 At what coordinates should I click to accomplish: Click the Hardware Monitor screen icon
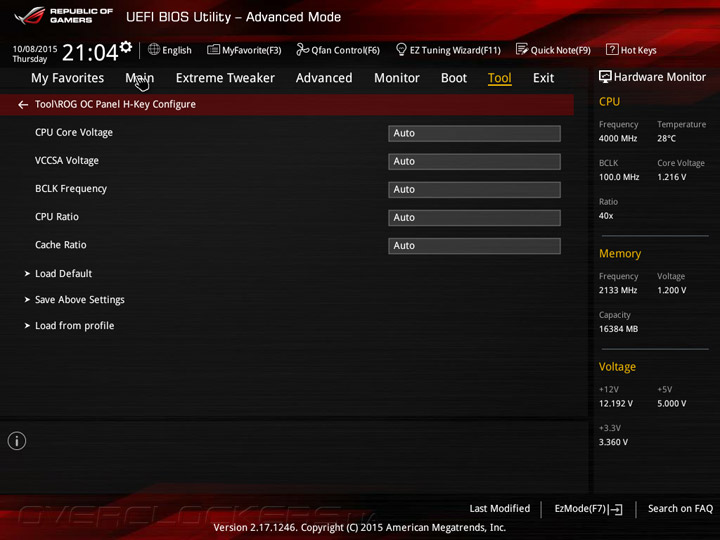click(605, 77)
